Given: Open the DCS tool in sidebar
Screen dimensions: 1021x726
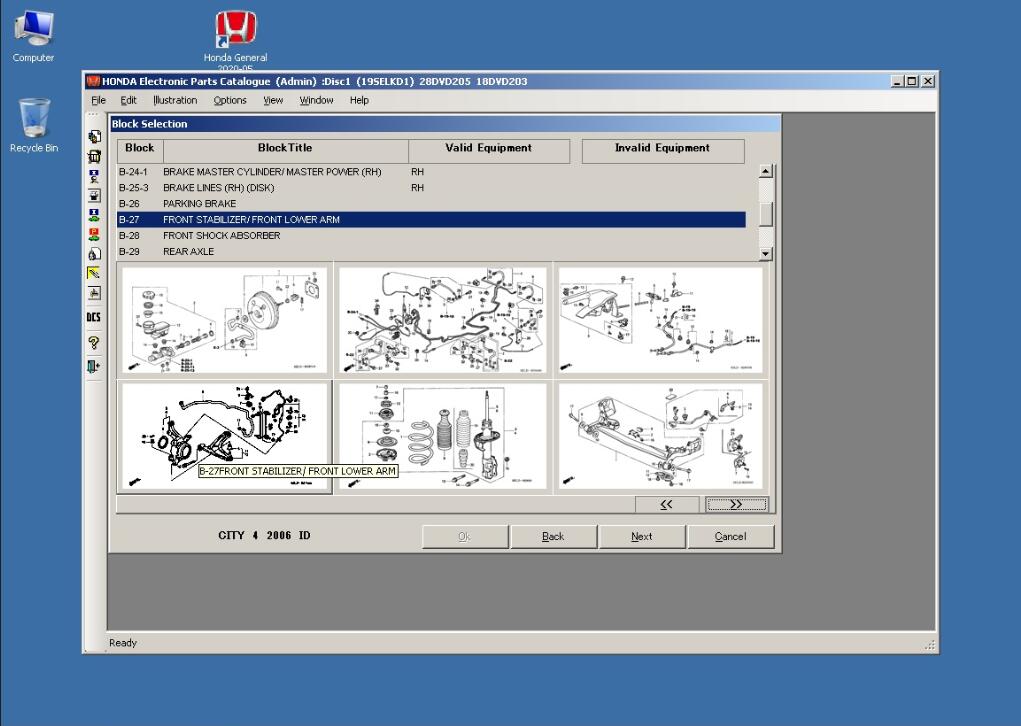Looking at the screenshot, I should [94, 317].
